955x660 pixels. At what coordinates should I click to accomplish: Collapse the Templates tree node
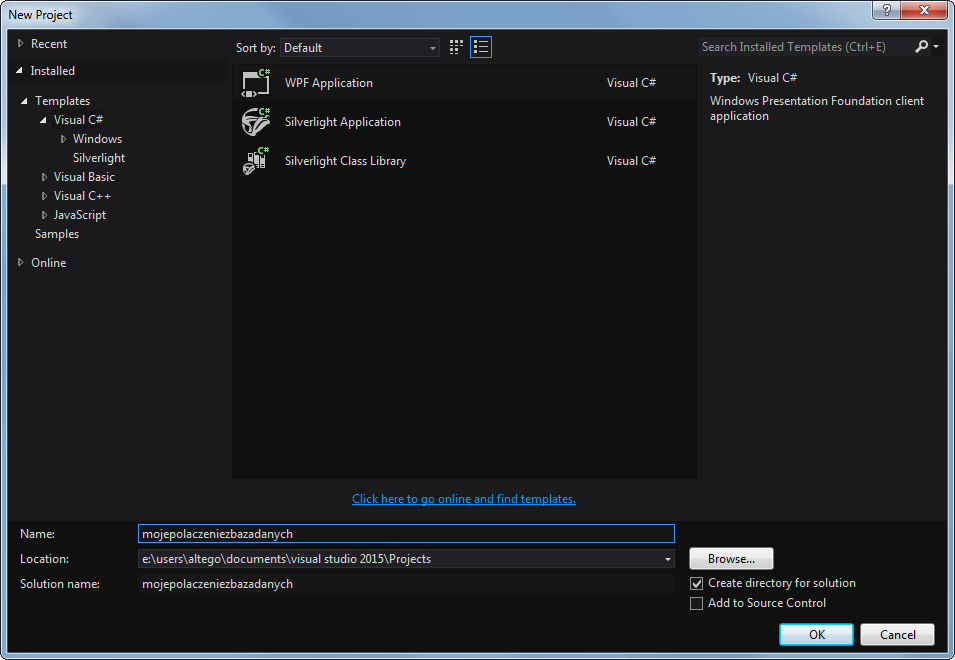coord(24,101)
